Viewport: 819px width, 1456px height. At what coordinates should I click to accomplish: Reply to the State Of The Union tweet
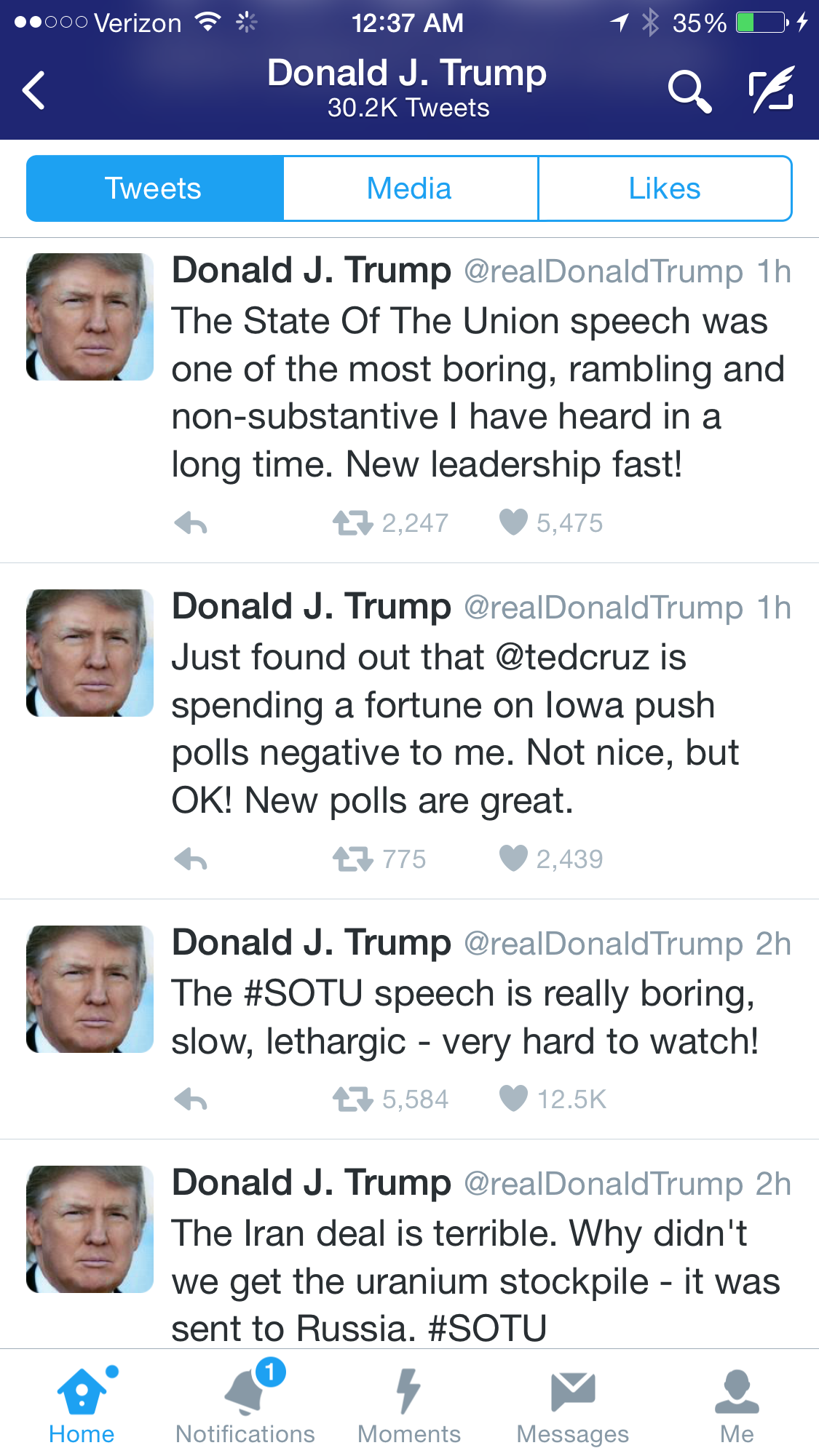(191, 523)
